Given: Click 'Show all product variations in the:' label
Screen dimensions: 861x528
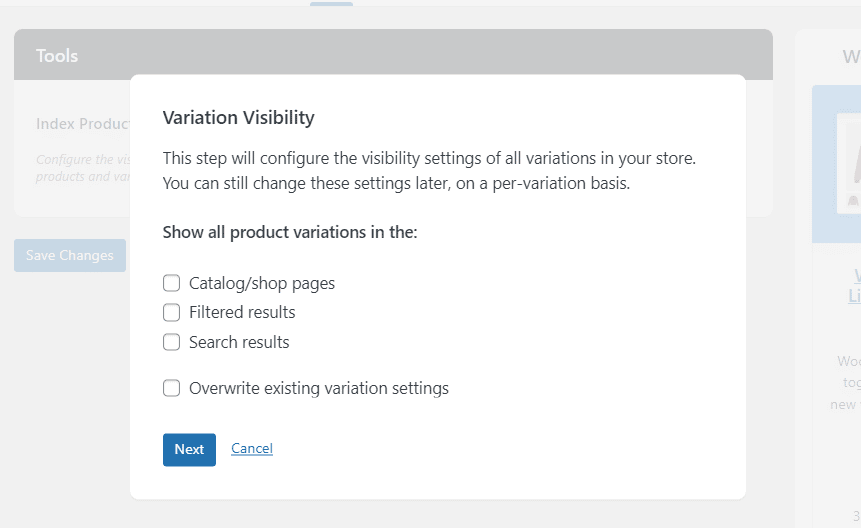Looking at the screenshot, I should pos(290,232).
